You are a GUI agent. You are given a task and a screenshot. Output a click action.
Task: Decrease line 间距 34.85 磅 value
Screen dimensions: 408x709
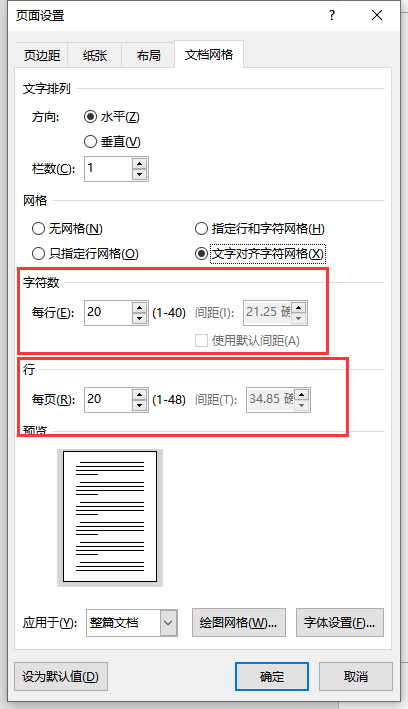click(x=302, y=405)
